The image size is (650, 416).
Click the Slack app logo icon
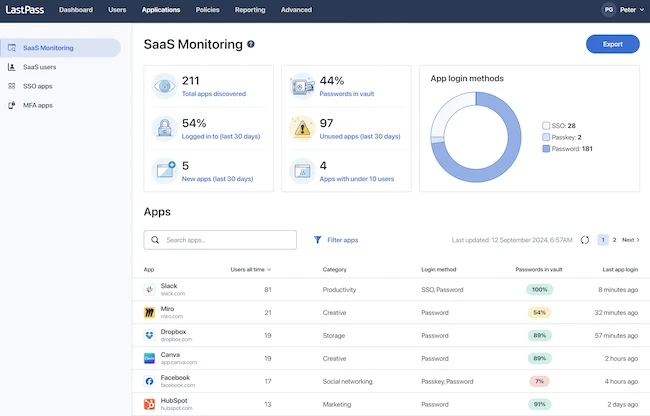tap(149, 289)
